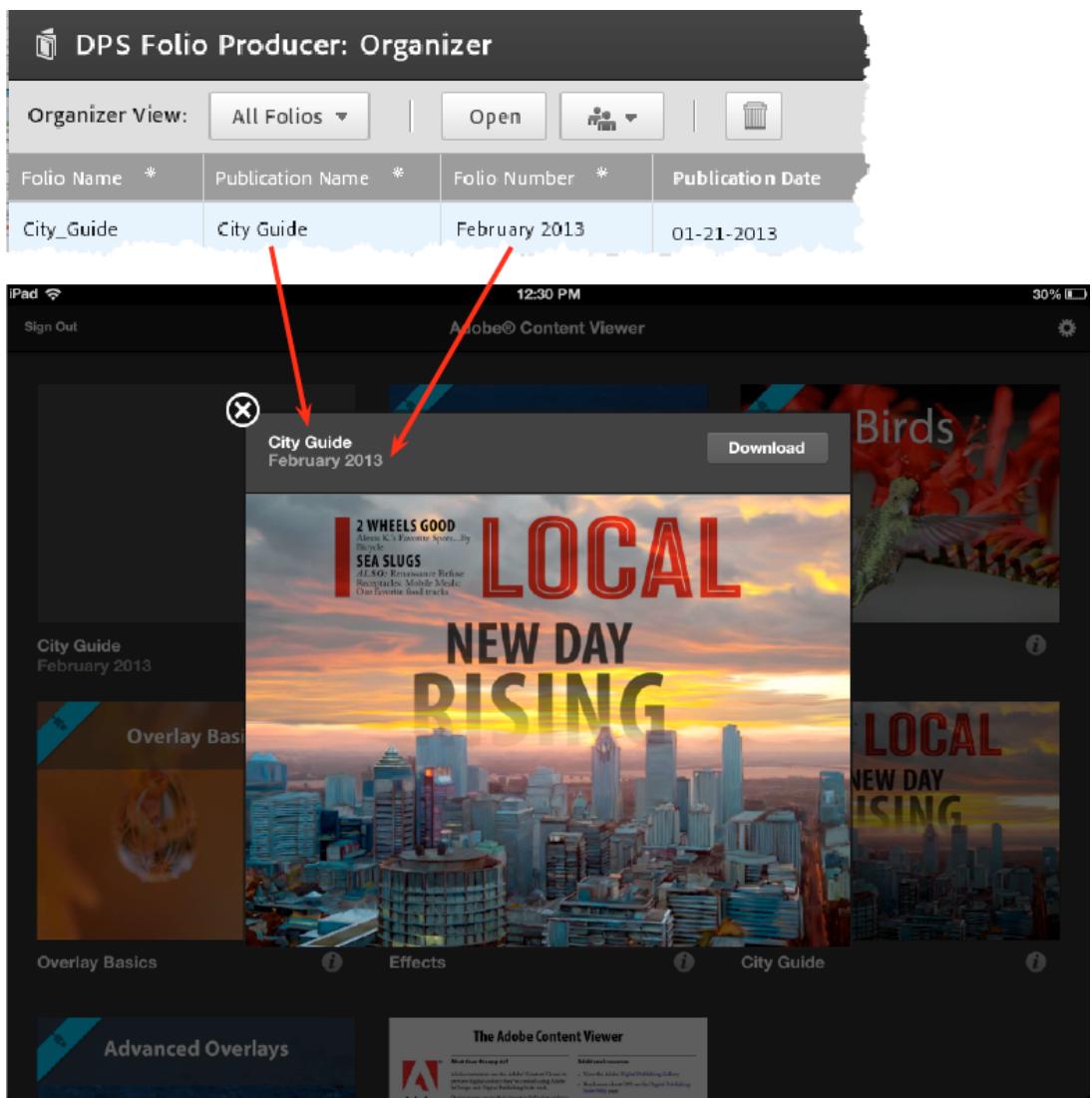Tap Sign Out in Content Viewer

tap(51, 327)
